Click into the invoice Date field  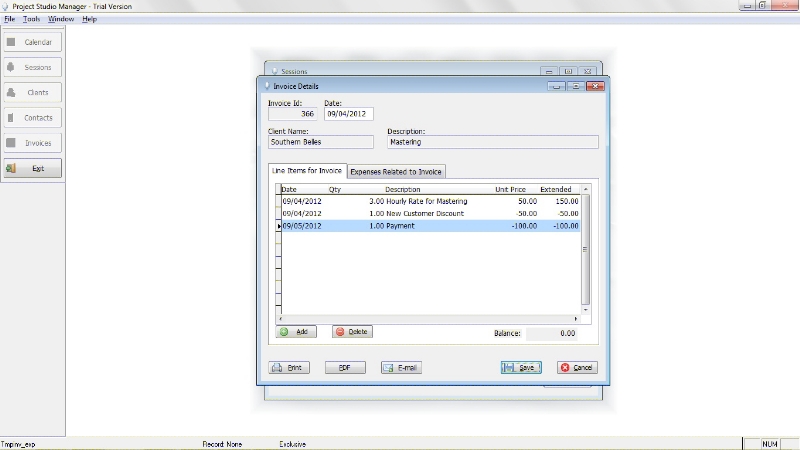(x=348, y=114)
